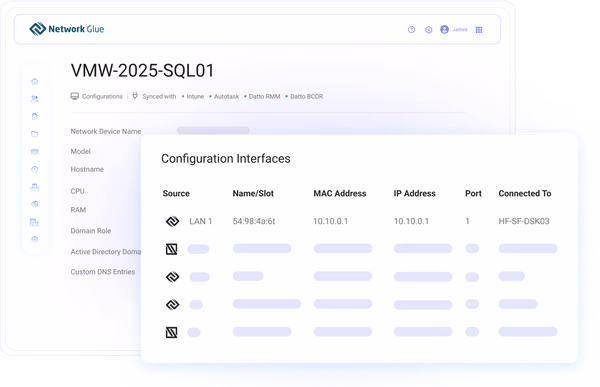Click the Port column header

pos(473,193)
